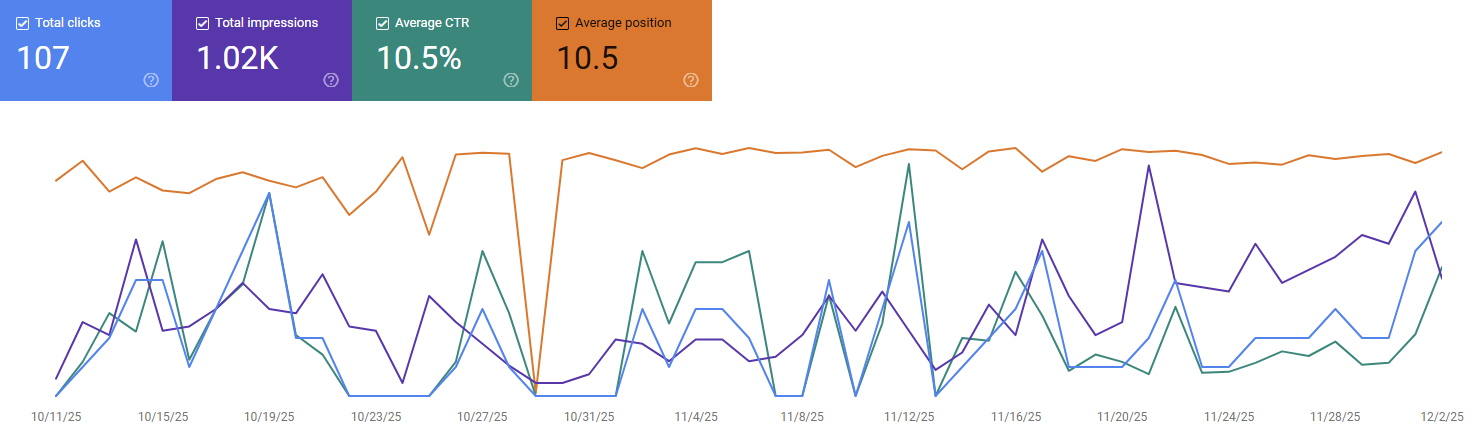Screen dimensions: 1484x433
Task: Click the green CTR peak above 11/12/25
Action: (x=908, y=164)
